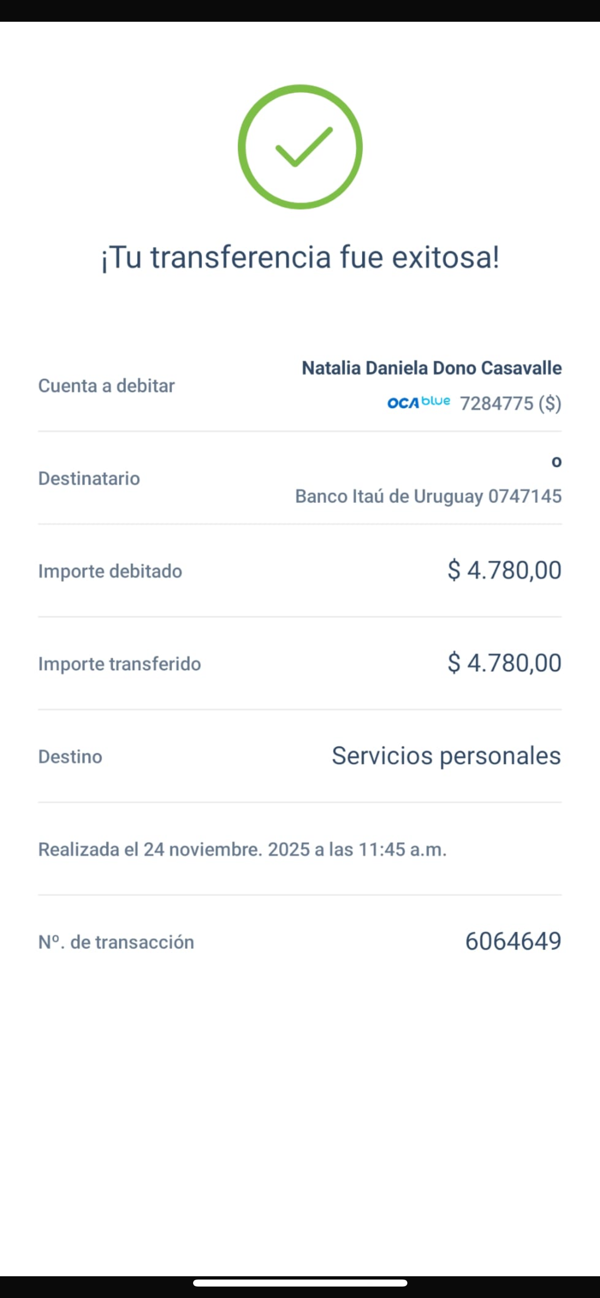The width and height of the screenshot is (600, 1298).
Task: Tap transaction number 6064649
Action: 513,941
